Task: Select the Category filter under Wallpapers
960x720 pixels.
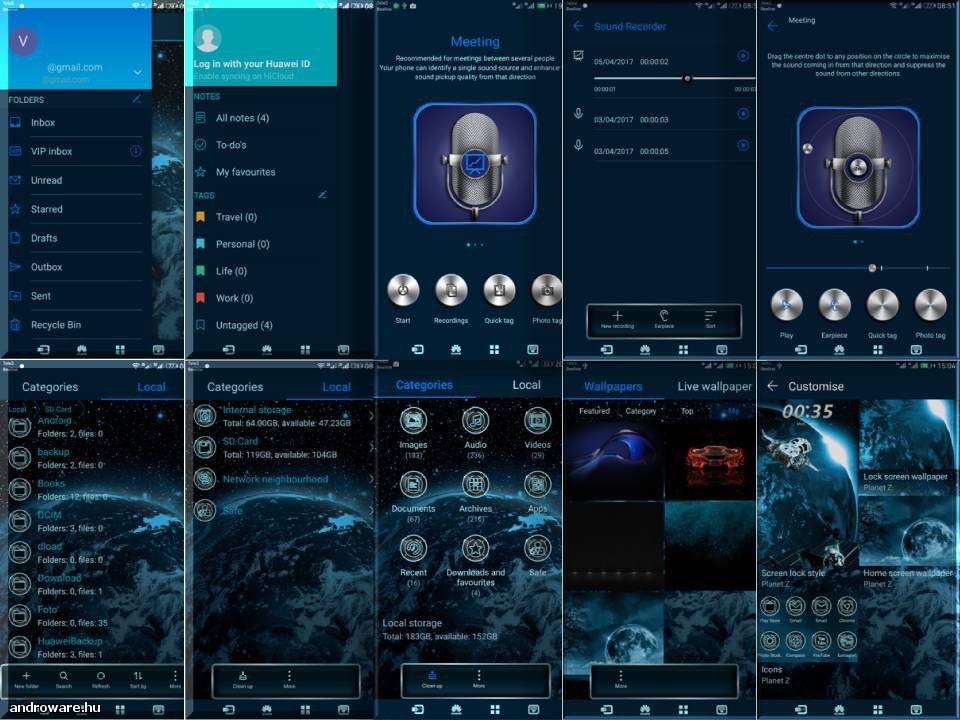Action: pyautogui.click(x=640, y=411)
